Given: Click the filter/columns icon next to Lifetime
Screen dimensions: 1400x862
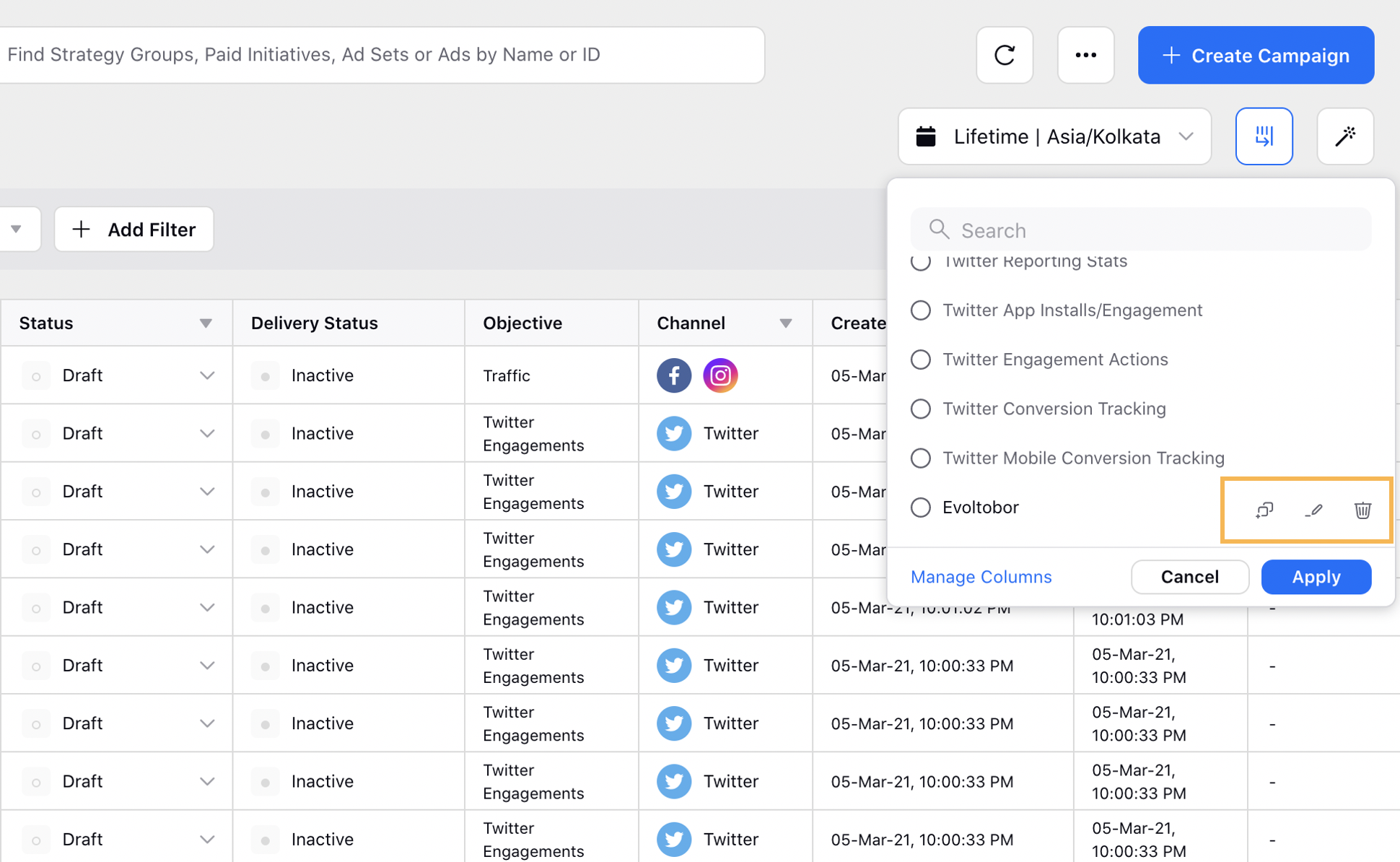Looking at the screenshot, I should 1264,135.
